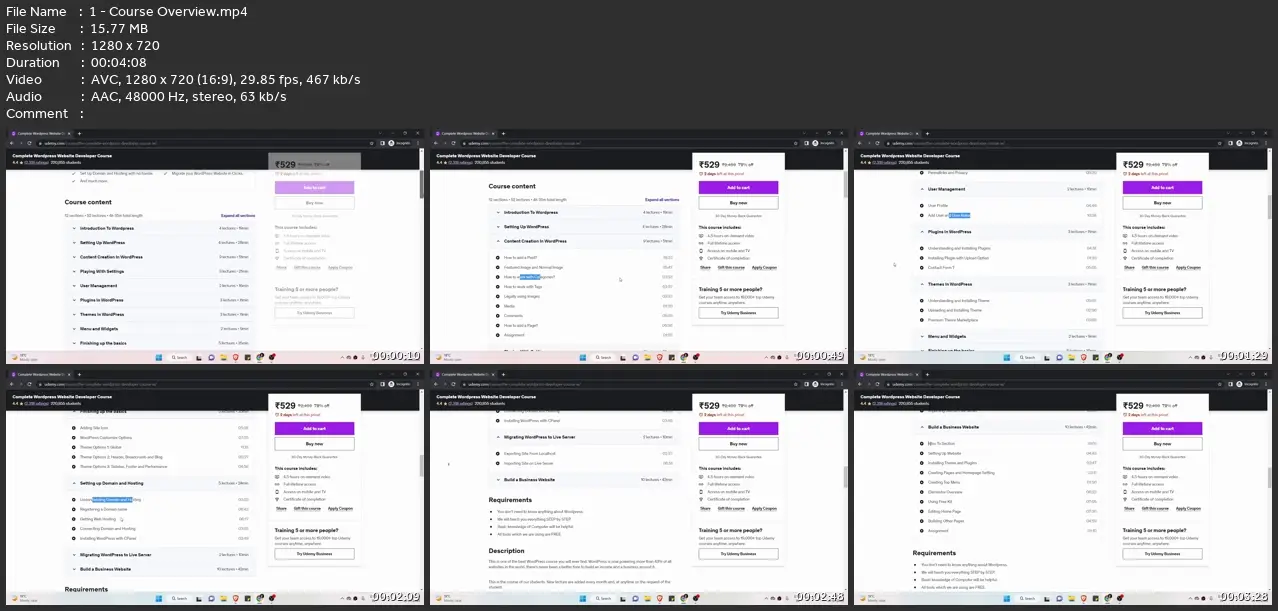Click 'Add to cart' in the 00:00:49 frame
This screenshot has width=1278, height=611.
click(x=738, y=187)
